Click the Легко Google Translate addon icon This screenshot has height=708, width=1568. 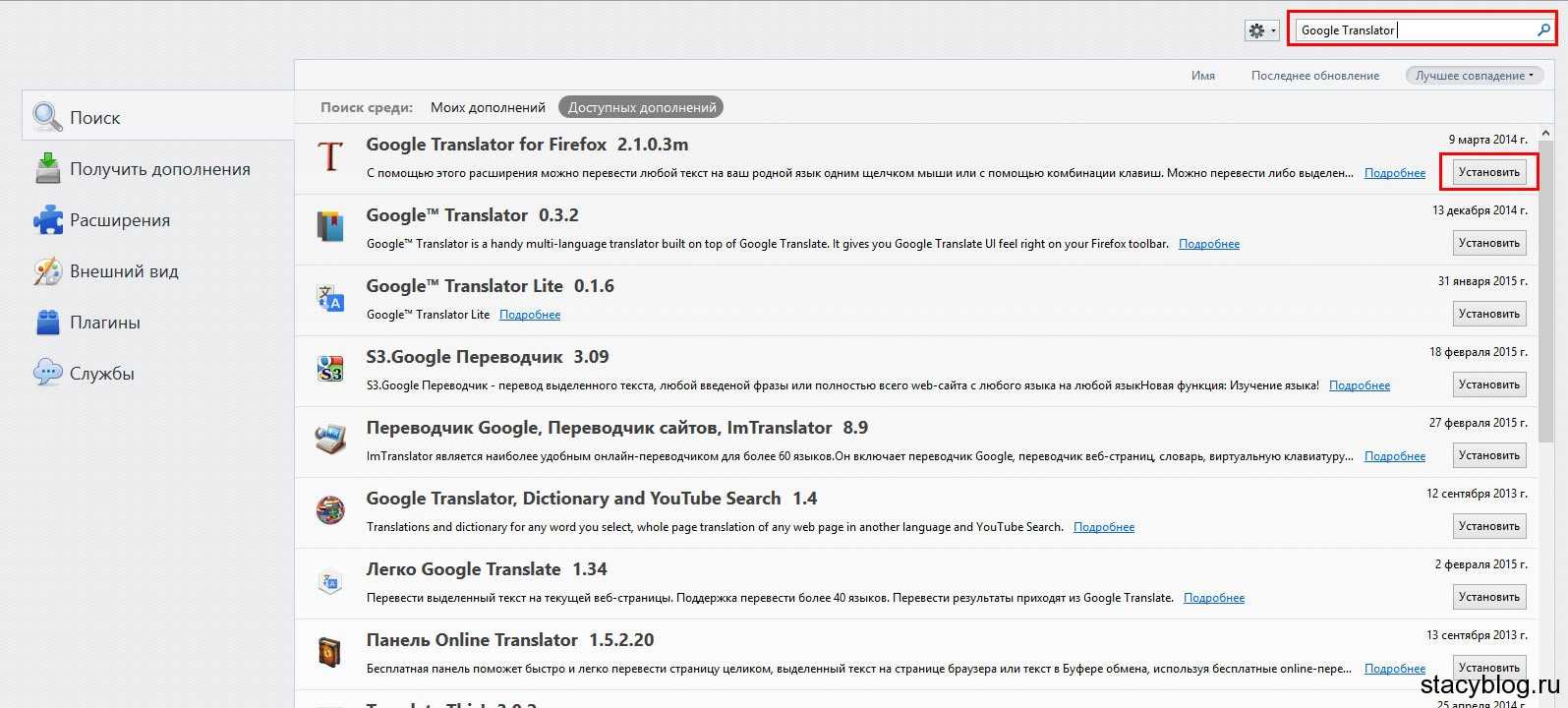click(x=329, y=581)
